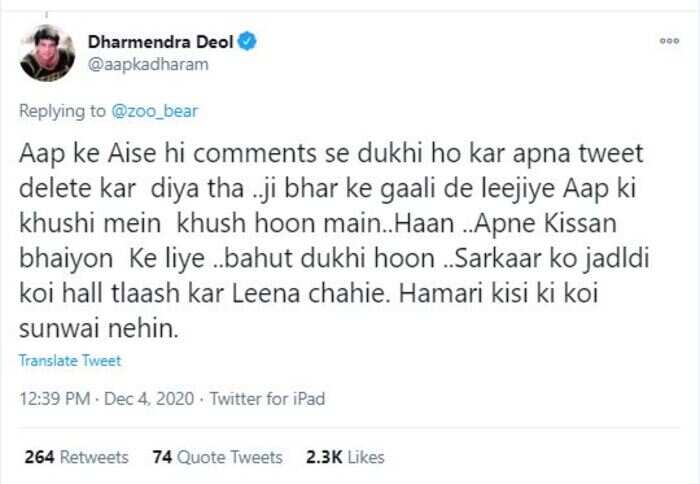The image size is (700, 484).
Task: Click the Dec 4, 2020 date
Action: click(149, 398)
